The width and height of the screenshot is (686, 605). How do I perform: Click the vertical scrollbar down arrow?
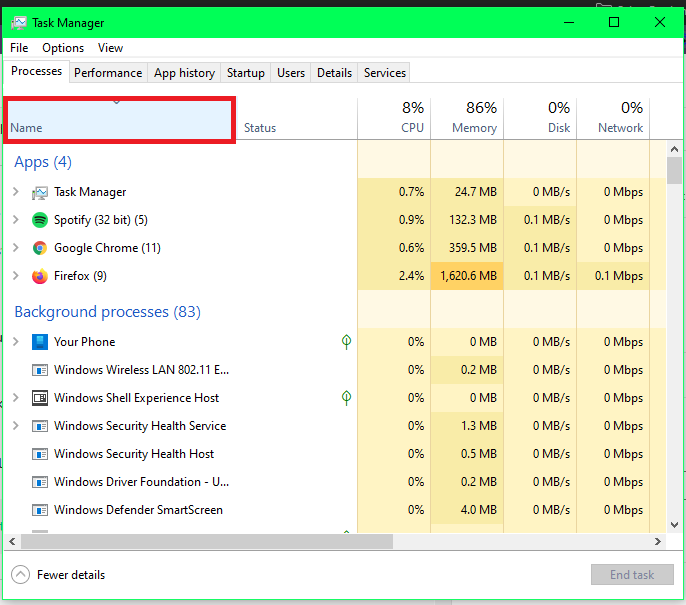[x=674, y=525]
